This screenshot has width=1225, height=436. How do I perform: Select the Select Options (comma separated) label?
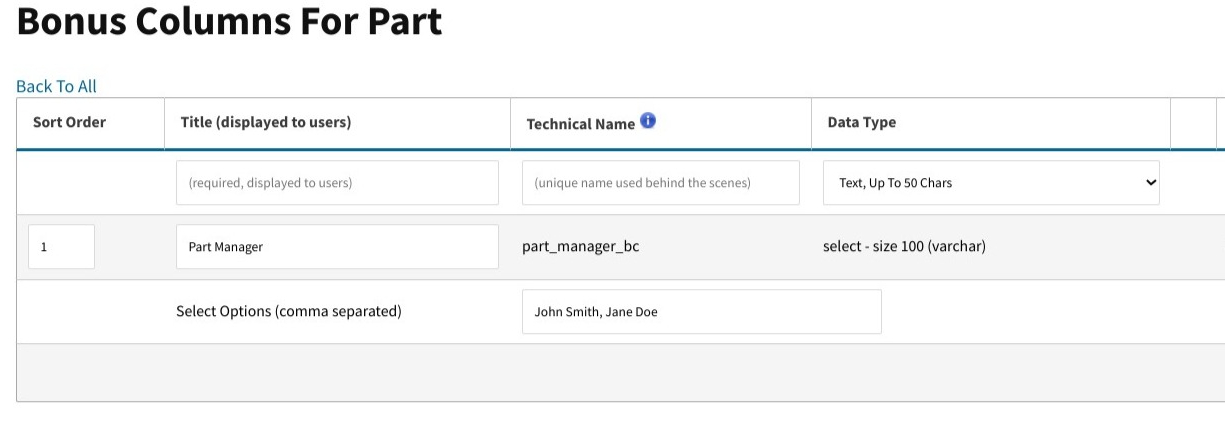[x=288, y=311]
